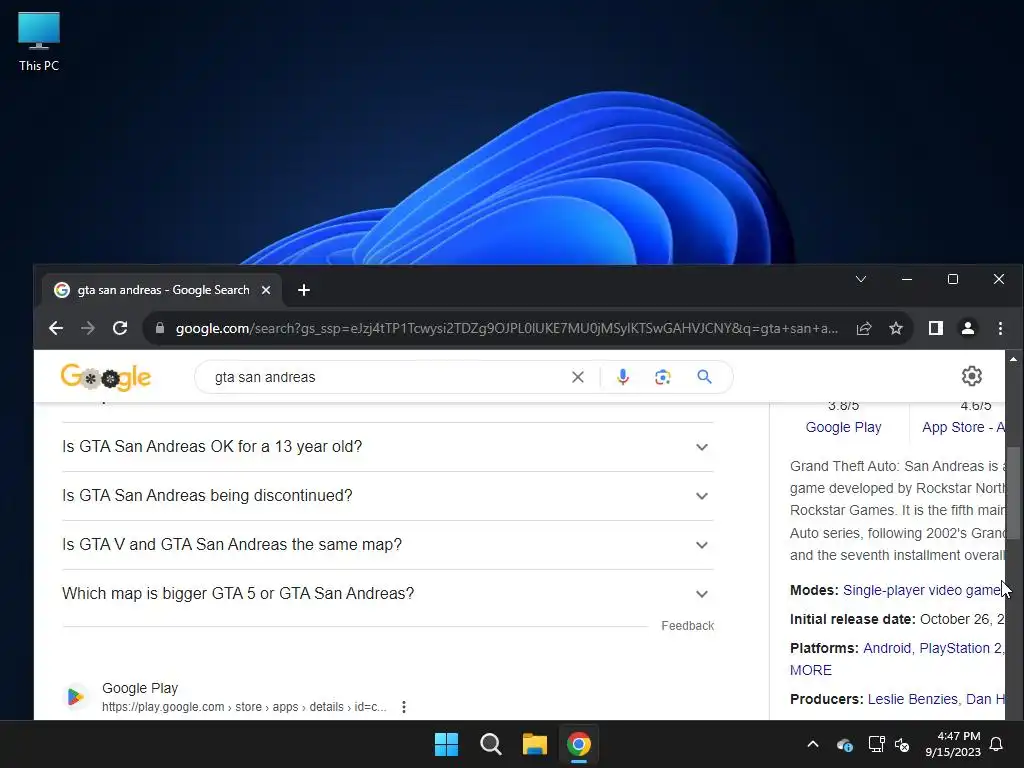Clear the search box with the X

point(578,377)
